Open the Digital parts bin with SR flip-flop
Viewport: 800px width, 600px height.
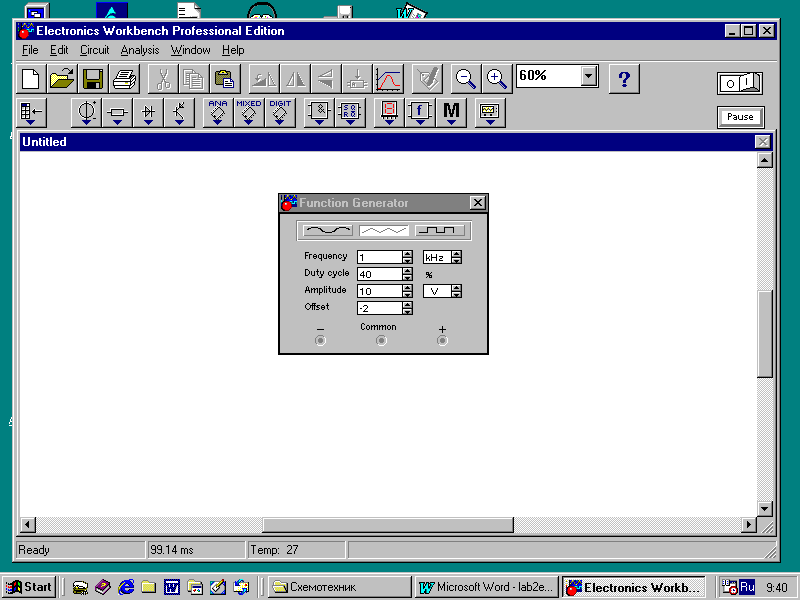point(351,112)
